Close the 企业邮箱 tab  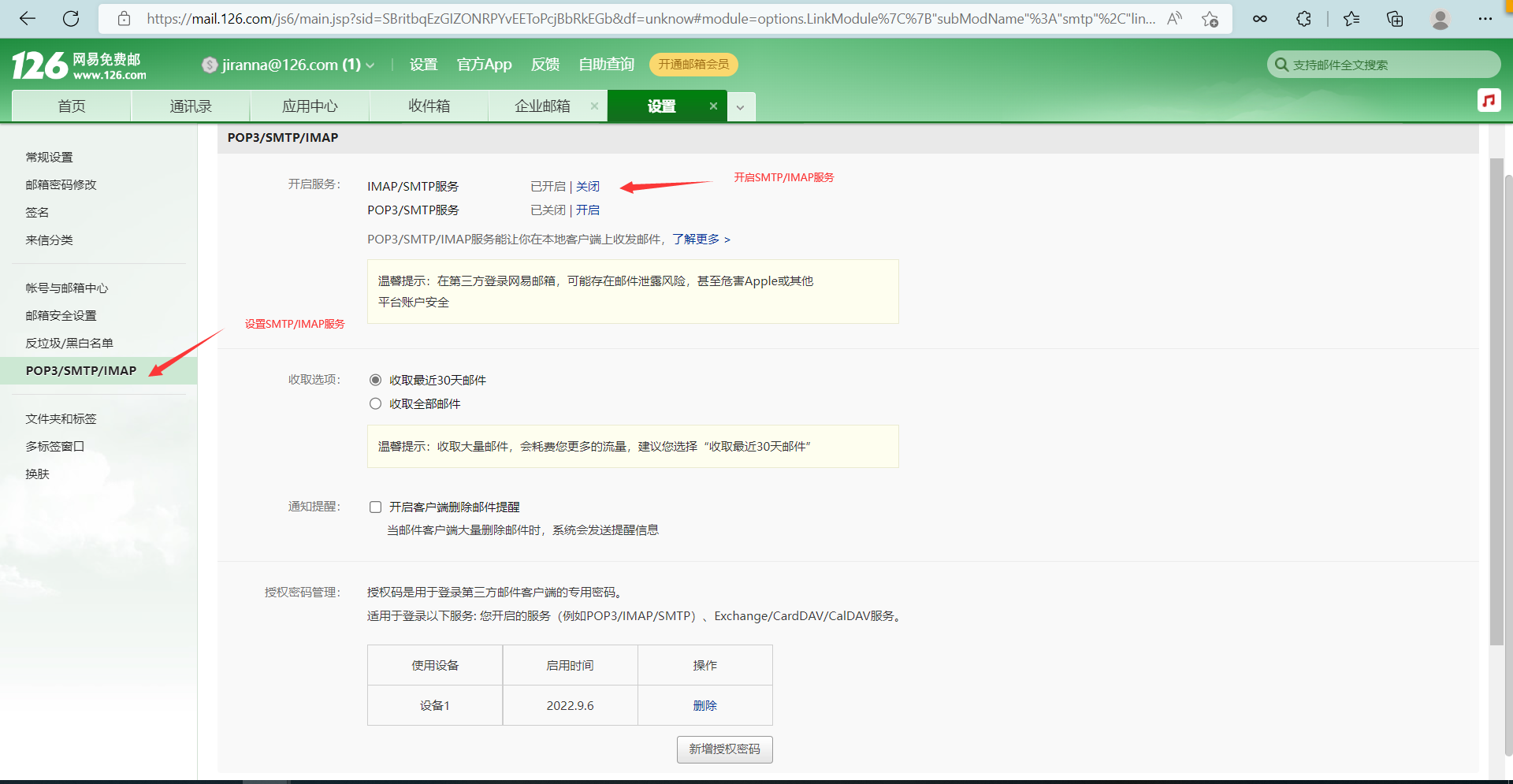(x=594, y=106)
